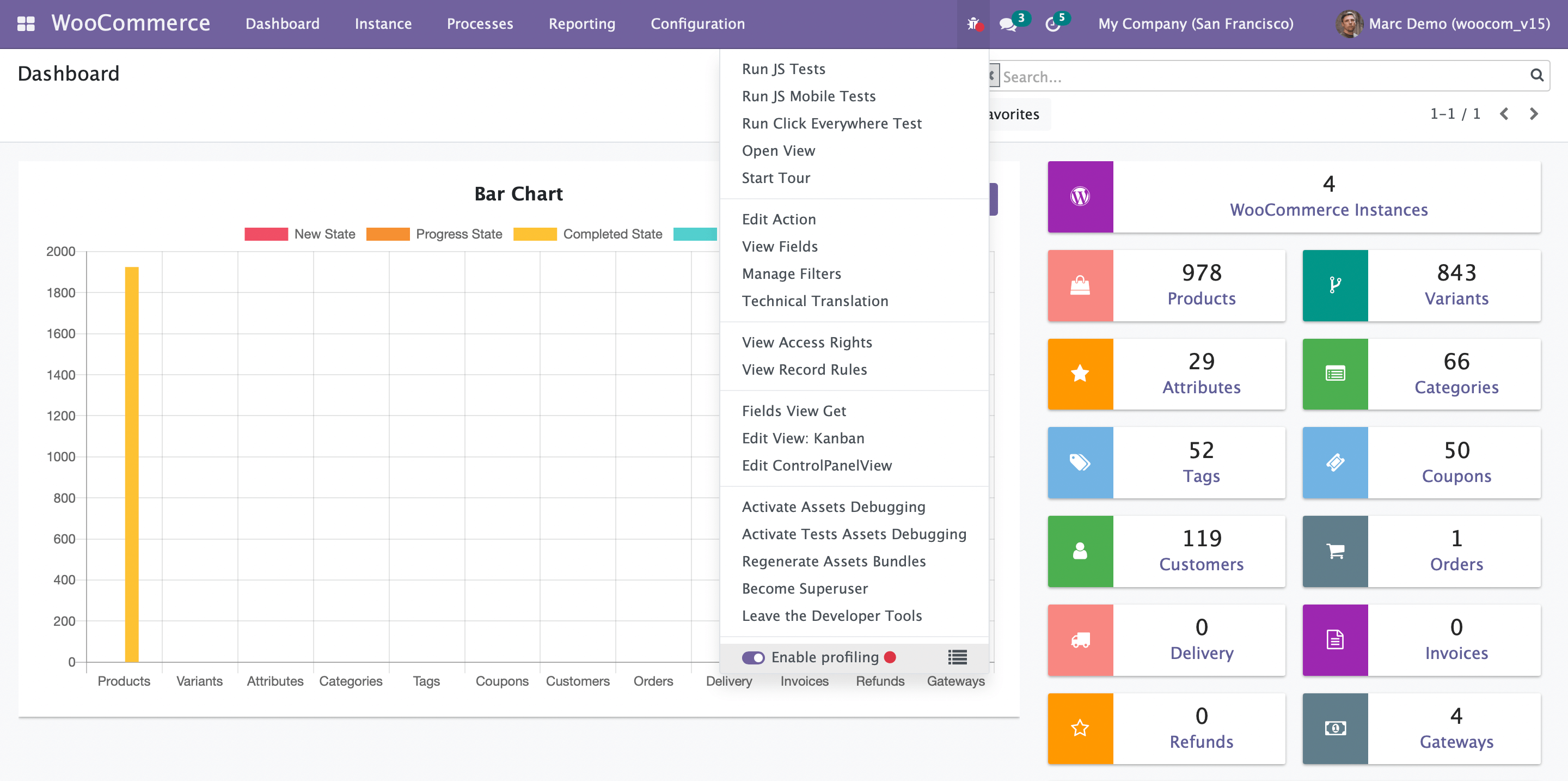The width and height of the screenshot is (1568, 781).
Task: Click the delivery truck icon tile
Action: click(1080, 640)
